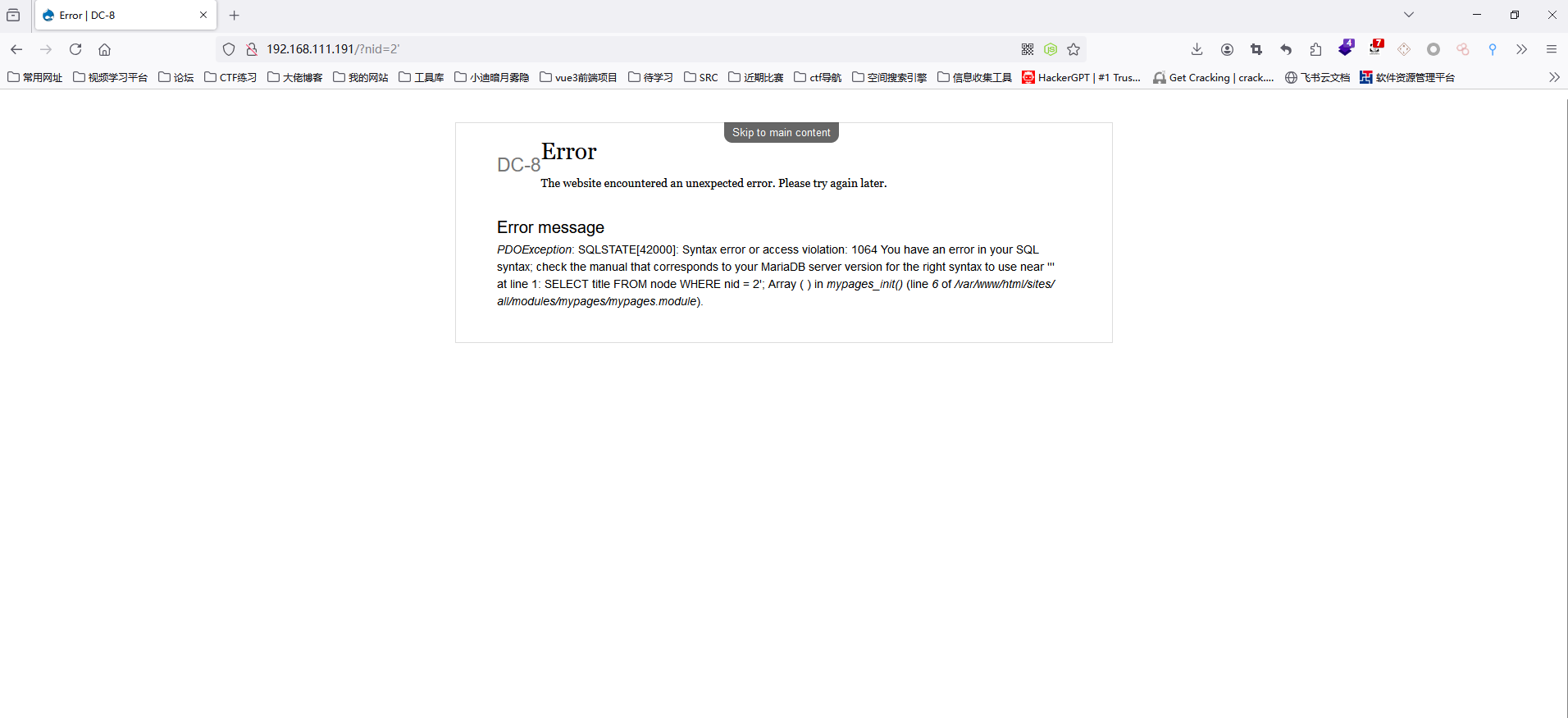Show more bookmarks with the chevron
The width and height of the screenshot is (1568, 718).
[1554, 77]
